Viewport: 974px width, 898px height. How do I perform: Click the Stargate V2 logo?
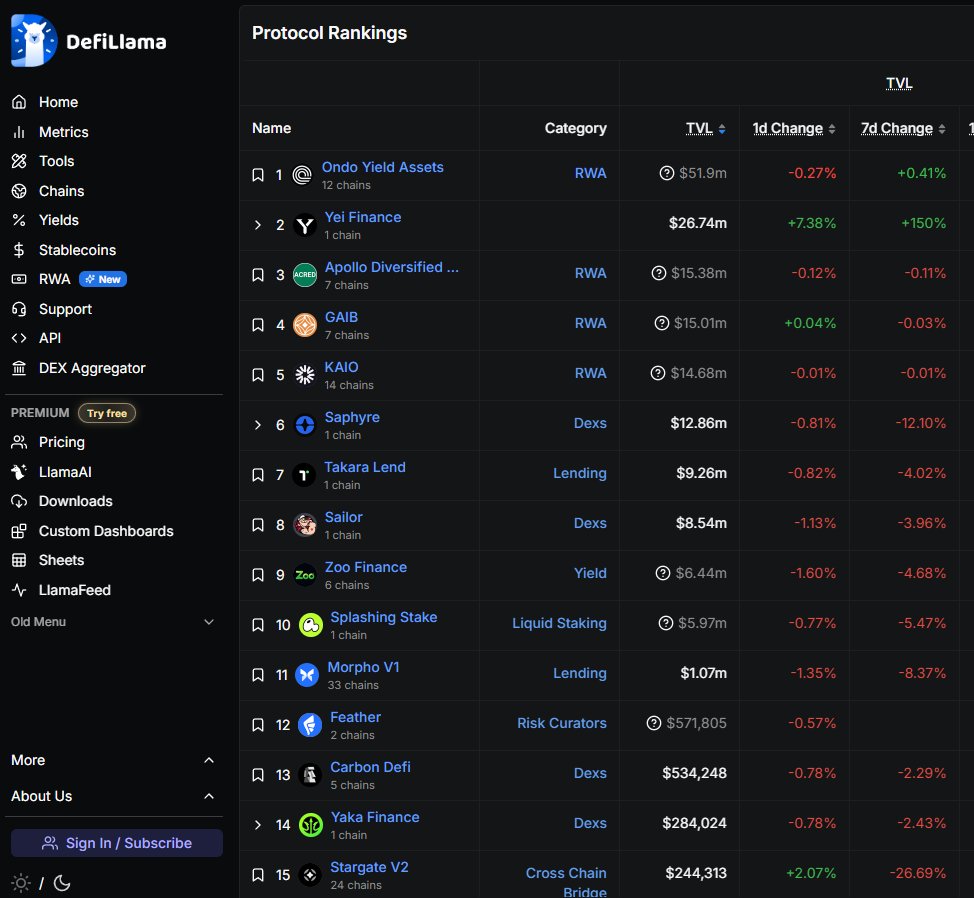pos(310,874)
